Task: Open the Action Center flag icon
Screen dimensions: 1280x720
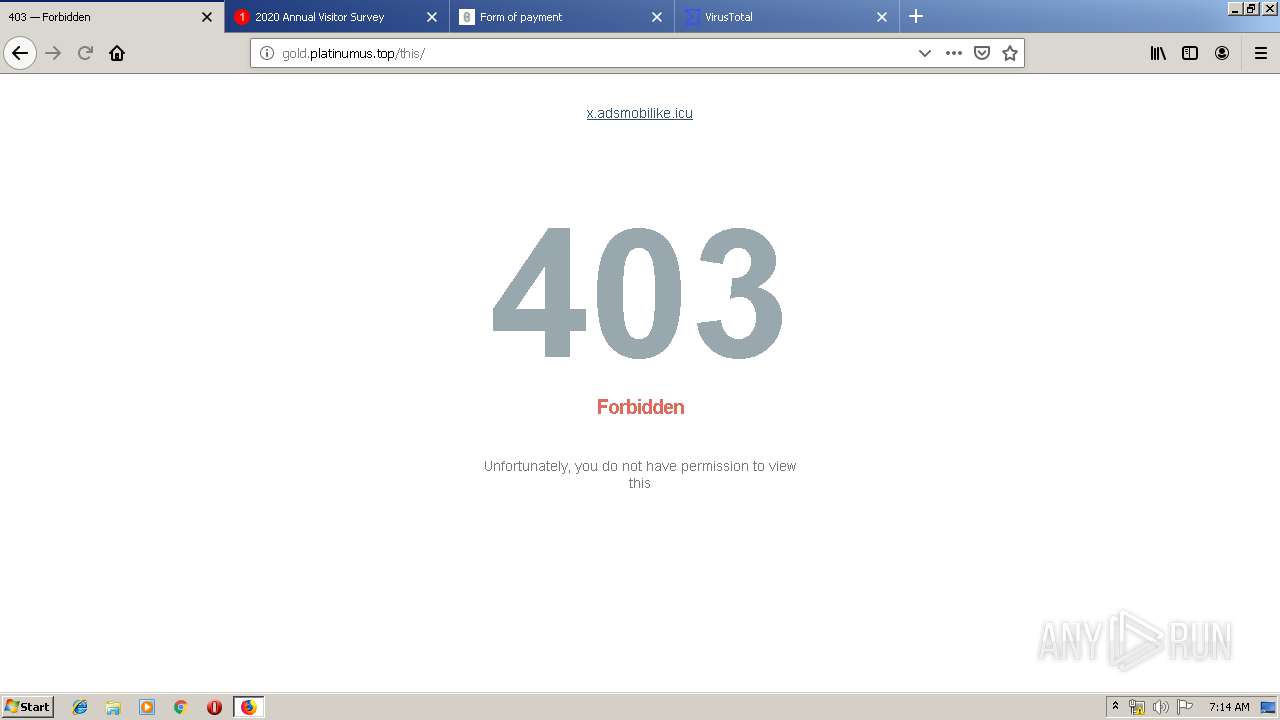Action: [1185, 707]
